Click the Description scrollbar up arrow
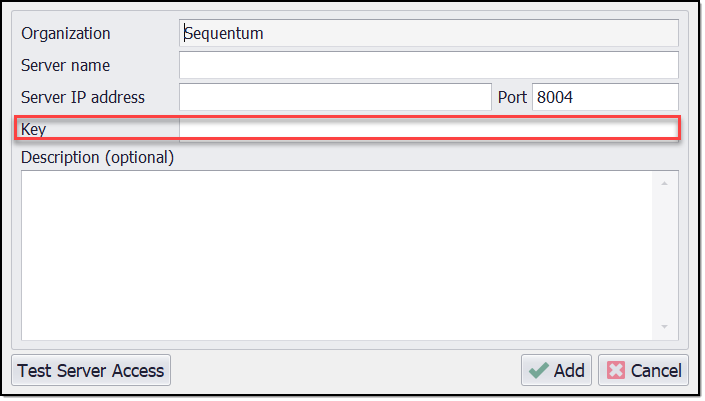Image resolution: width=705 pixels, height=401 pixels. 665,182
